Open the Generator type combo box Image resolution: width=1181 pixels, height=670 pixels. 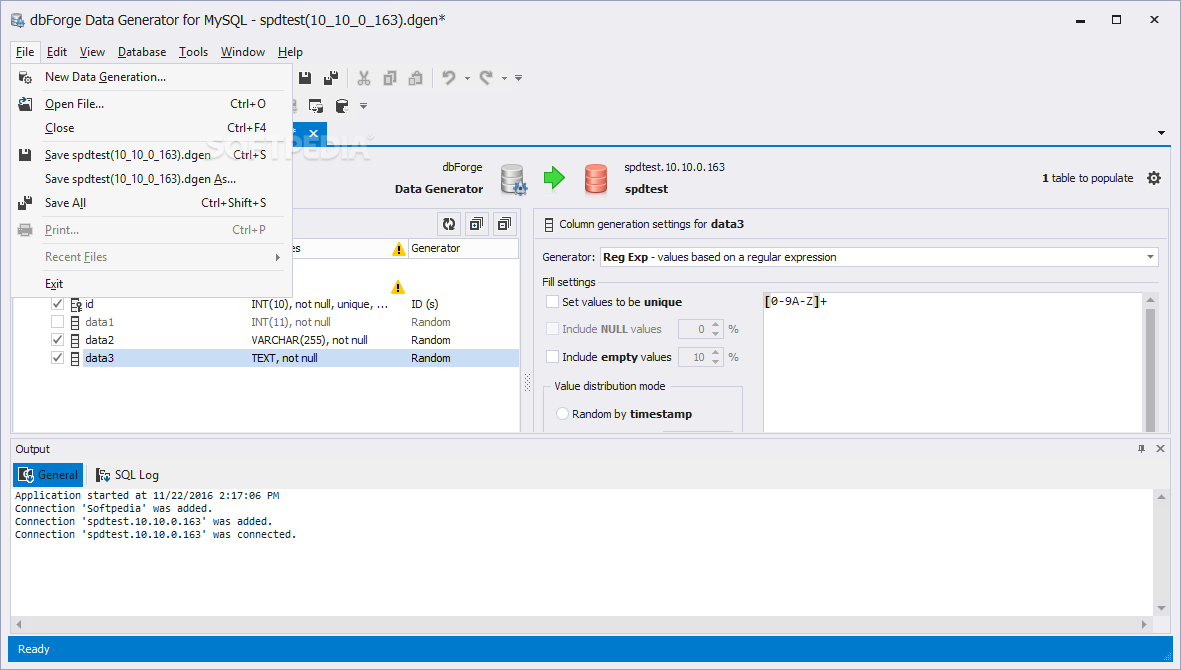point(879,257)
